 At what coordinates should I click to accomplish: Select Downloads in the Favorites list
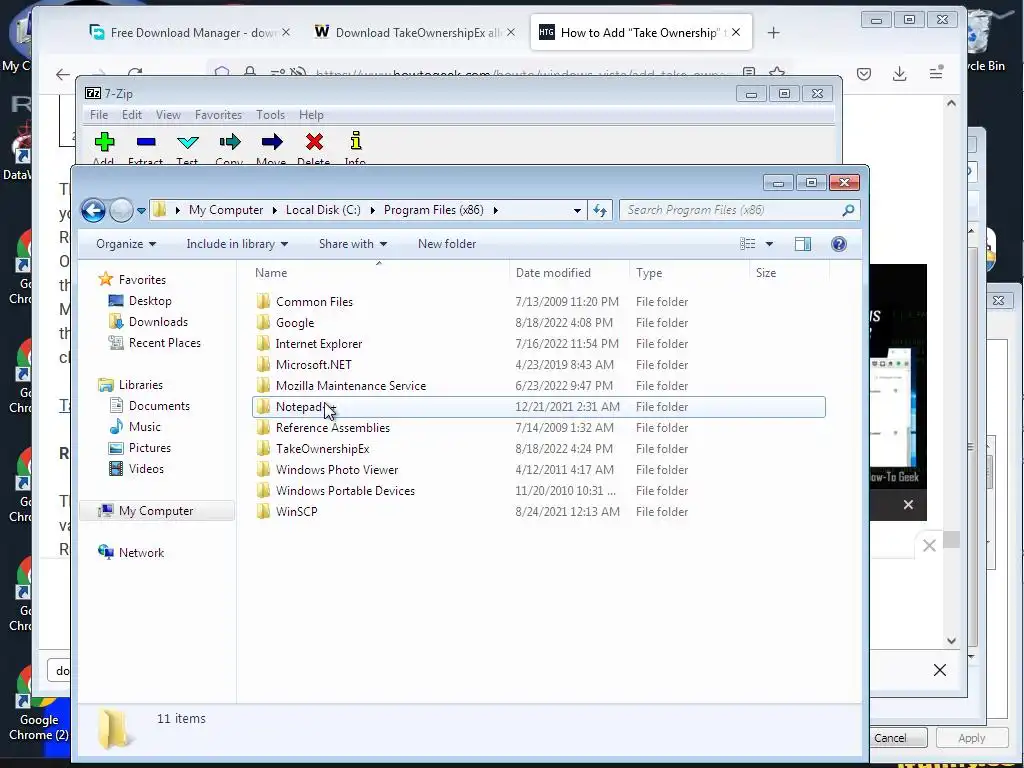158,322
